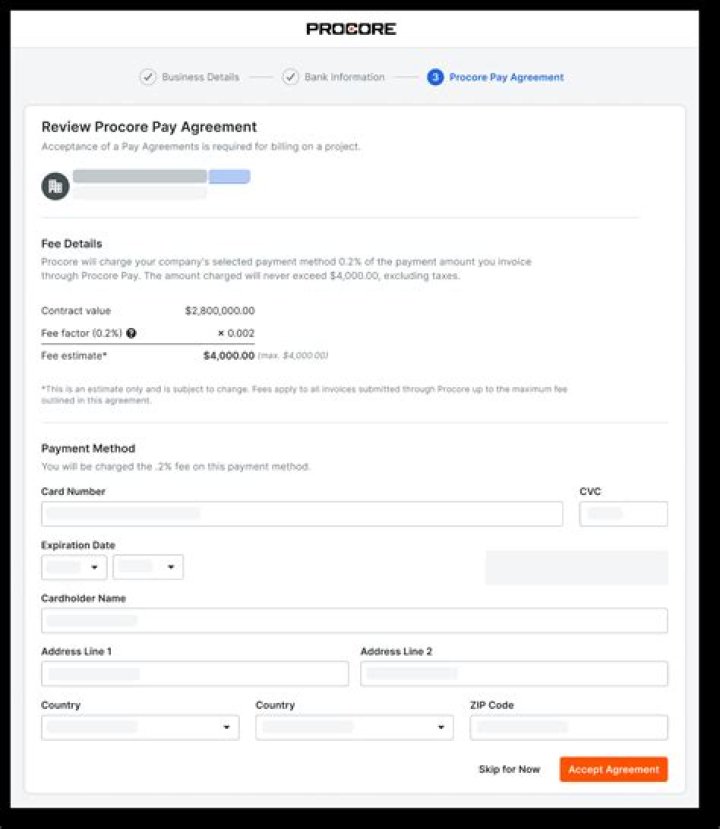
Task: Expand the second Country dropdown
Action: pos(354,727)
